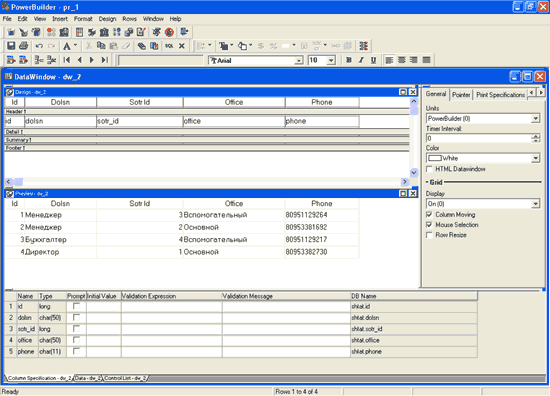Toggle Bold text formatting
The width and height of the screenshot is (550, 396).
click(349, 60)
